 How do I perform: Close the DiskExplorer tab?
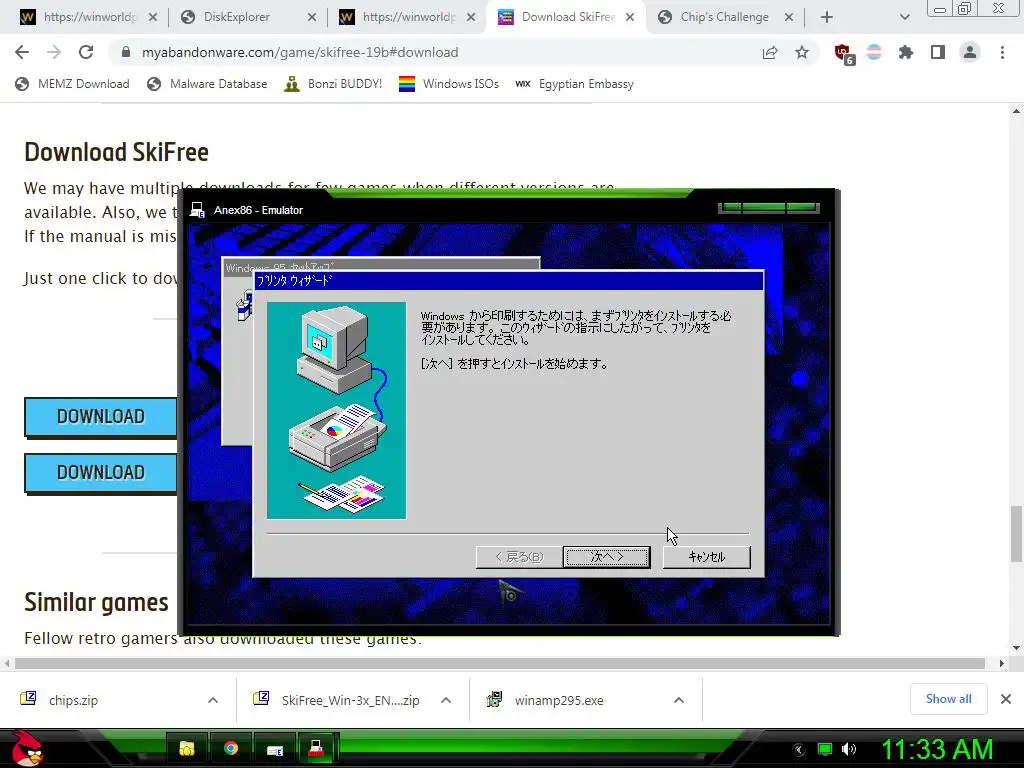[312, 18]
